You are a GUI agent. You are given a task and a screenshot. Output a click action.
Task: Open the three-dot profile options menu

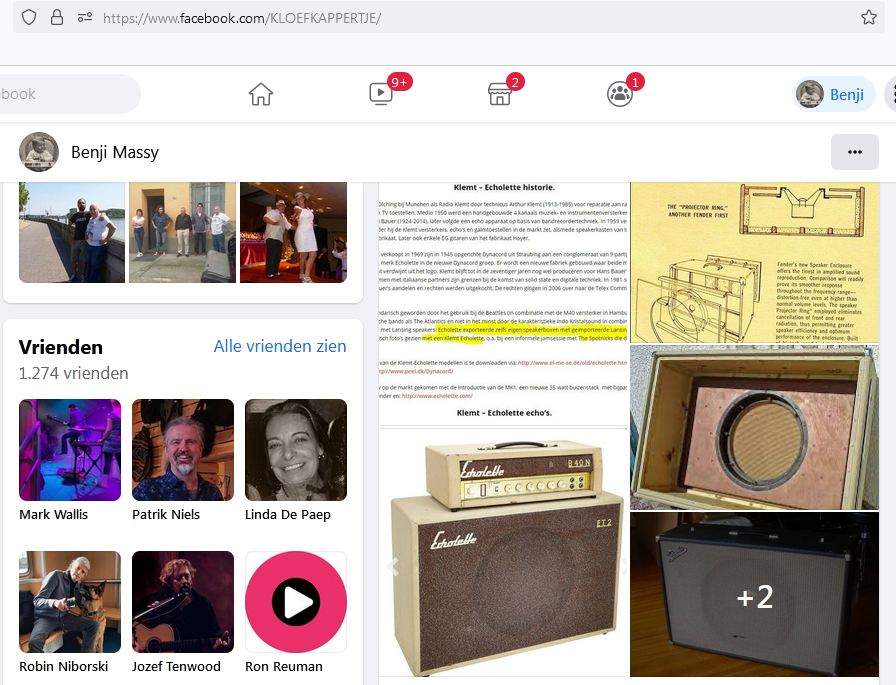pyautogui.click(x=855, y=152)
